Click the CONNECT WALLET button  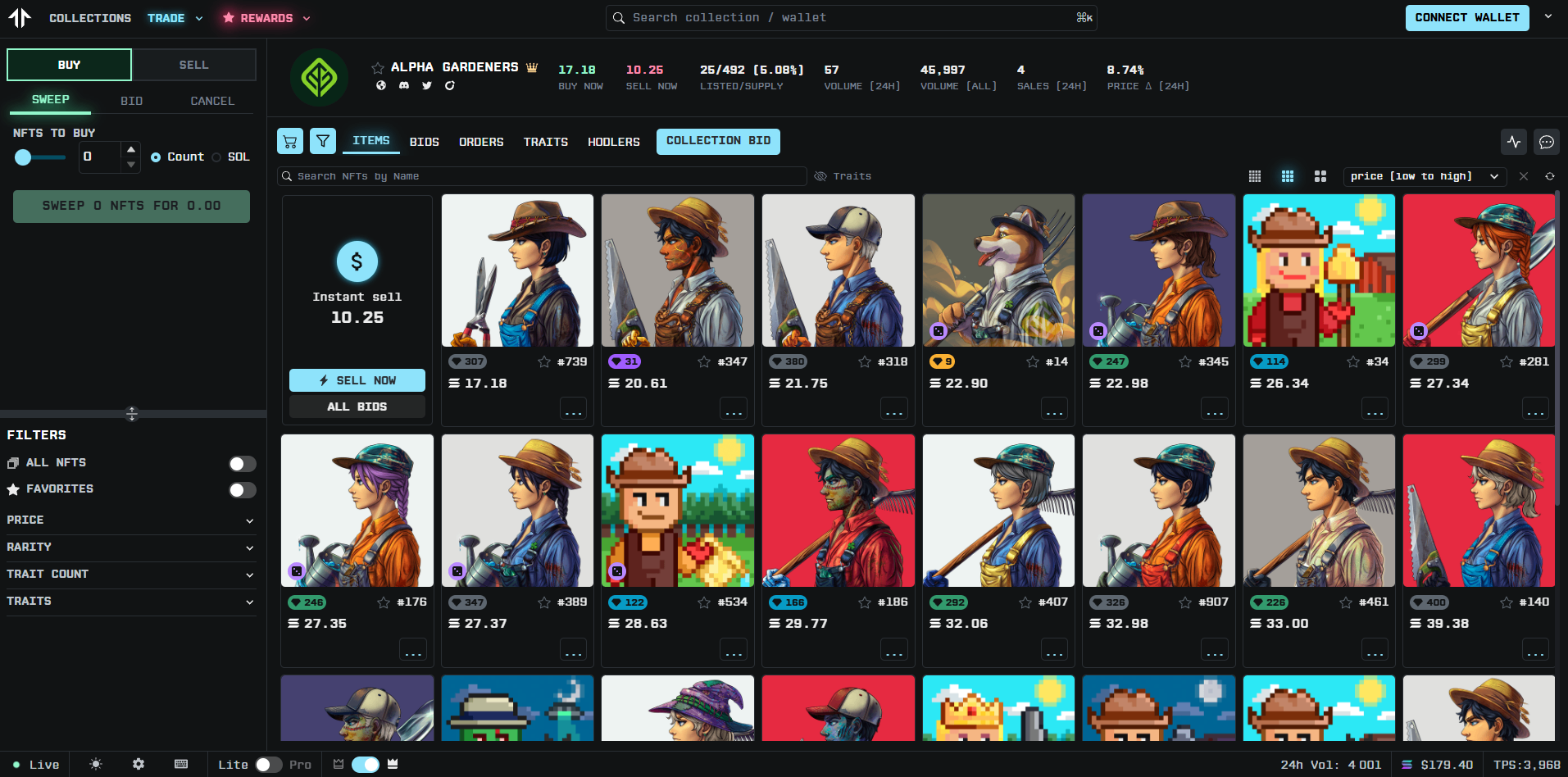click(x=1466, y=17)
